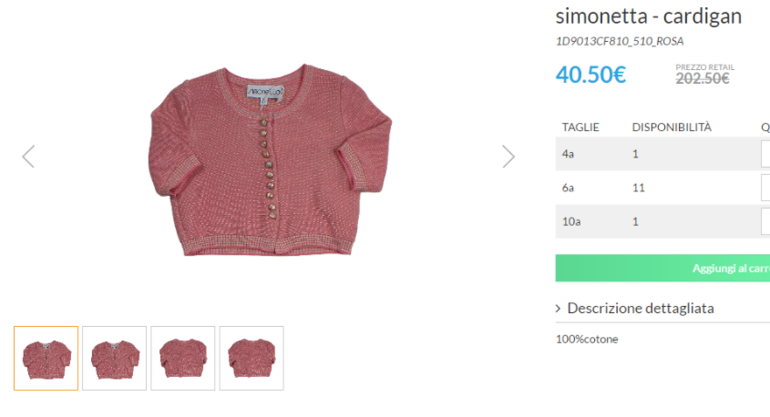Select the second cardigan thumbnail

click(x=114, y=358)
